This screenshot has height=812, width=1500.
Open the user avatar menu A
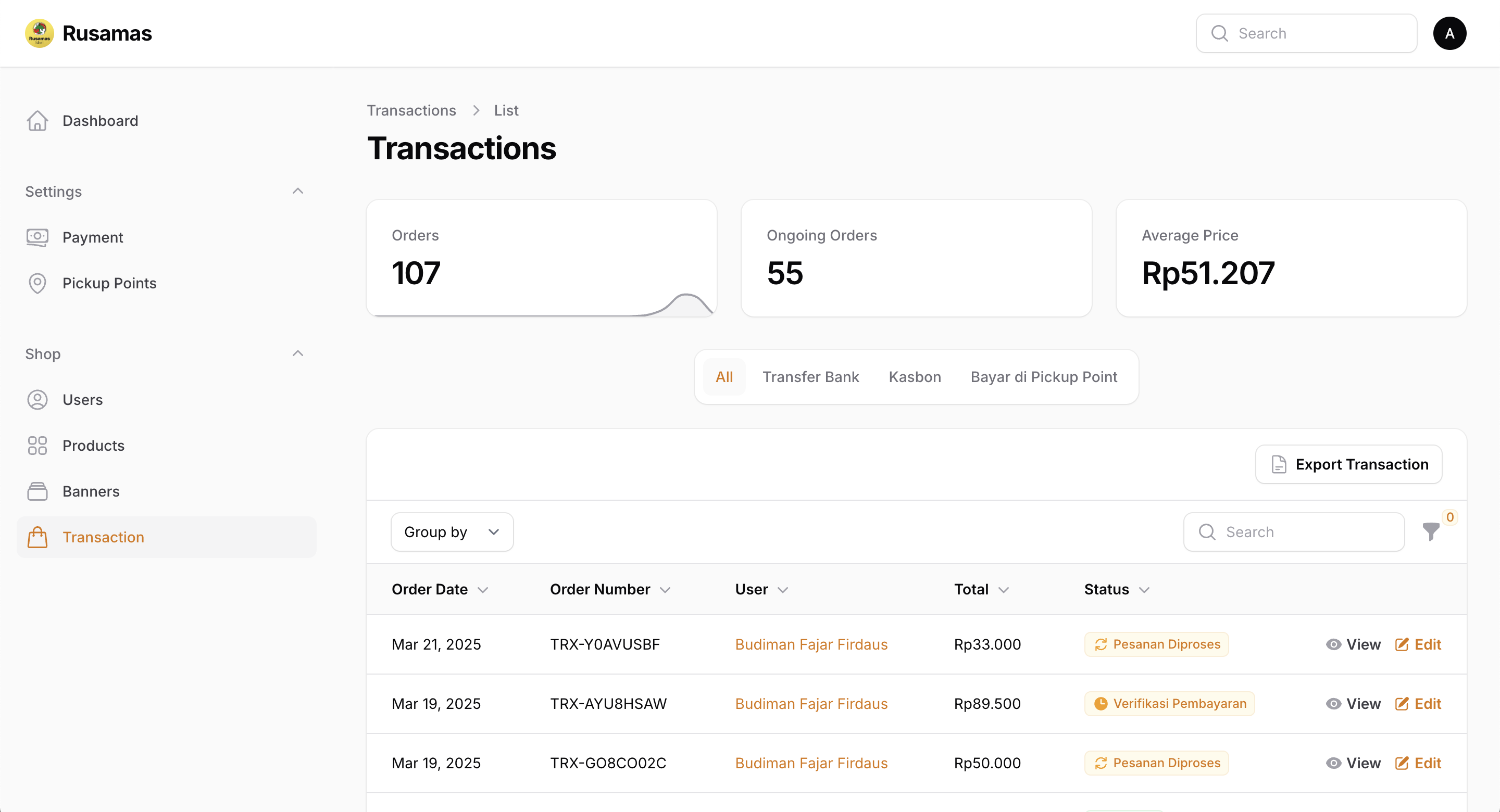1449,33
